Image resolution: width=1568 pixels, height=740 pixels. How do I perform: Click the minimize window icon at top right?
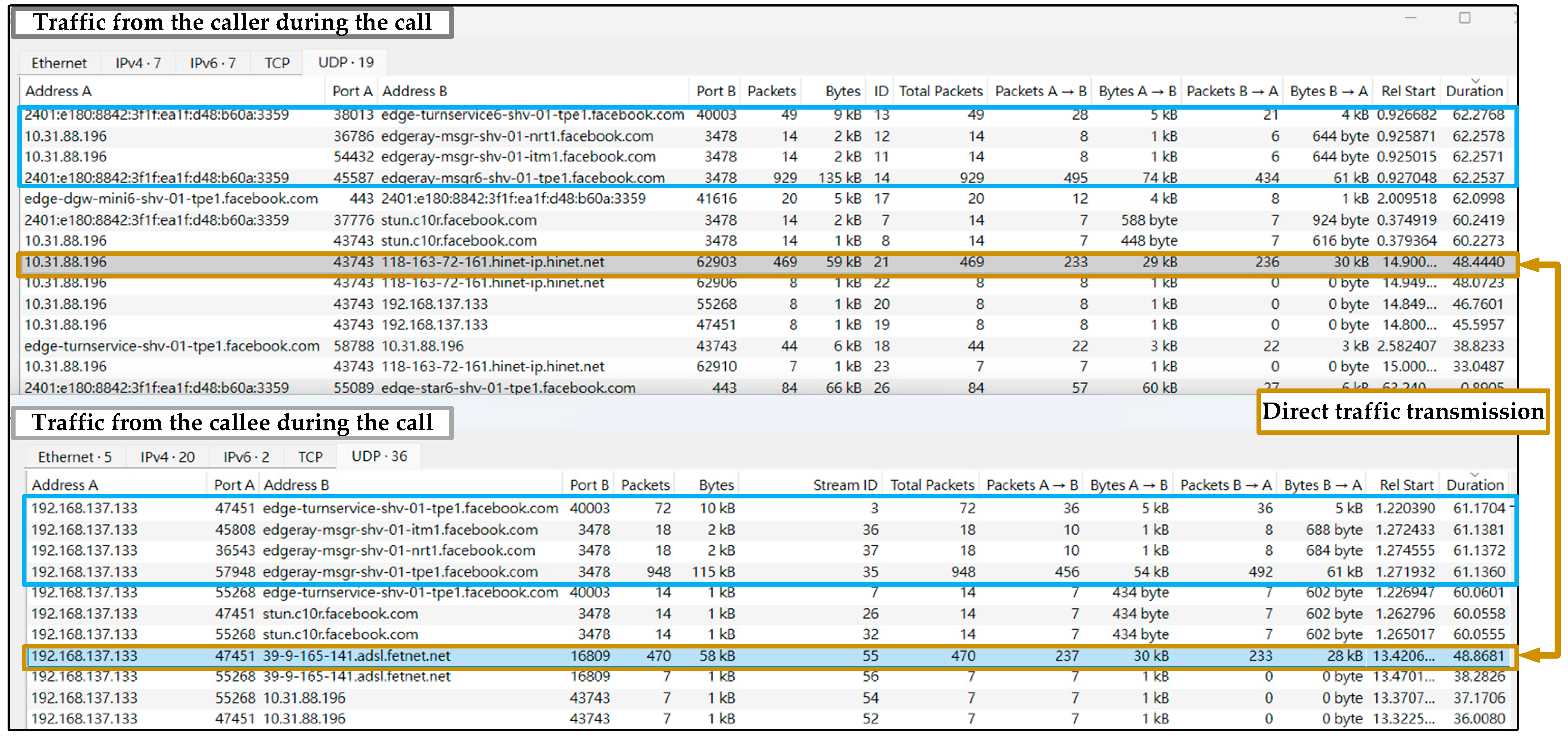(x=1410, y=18)
